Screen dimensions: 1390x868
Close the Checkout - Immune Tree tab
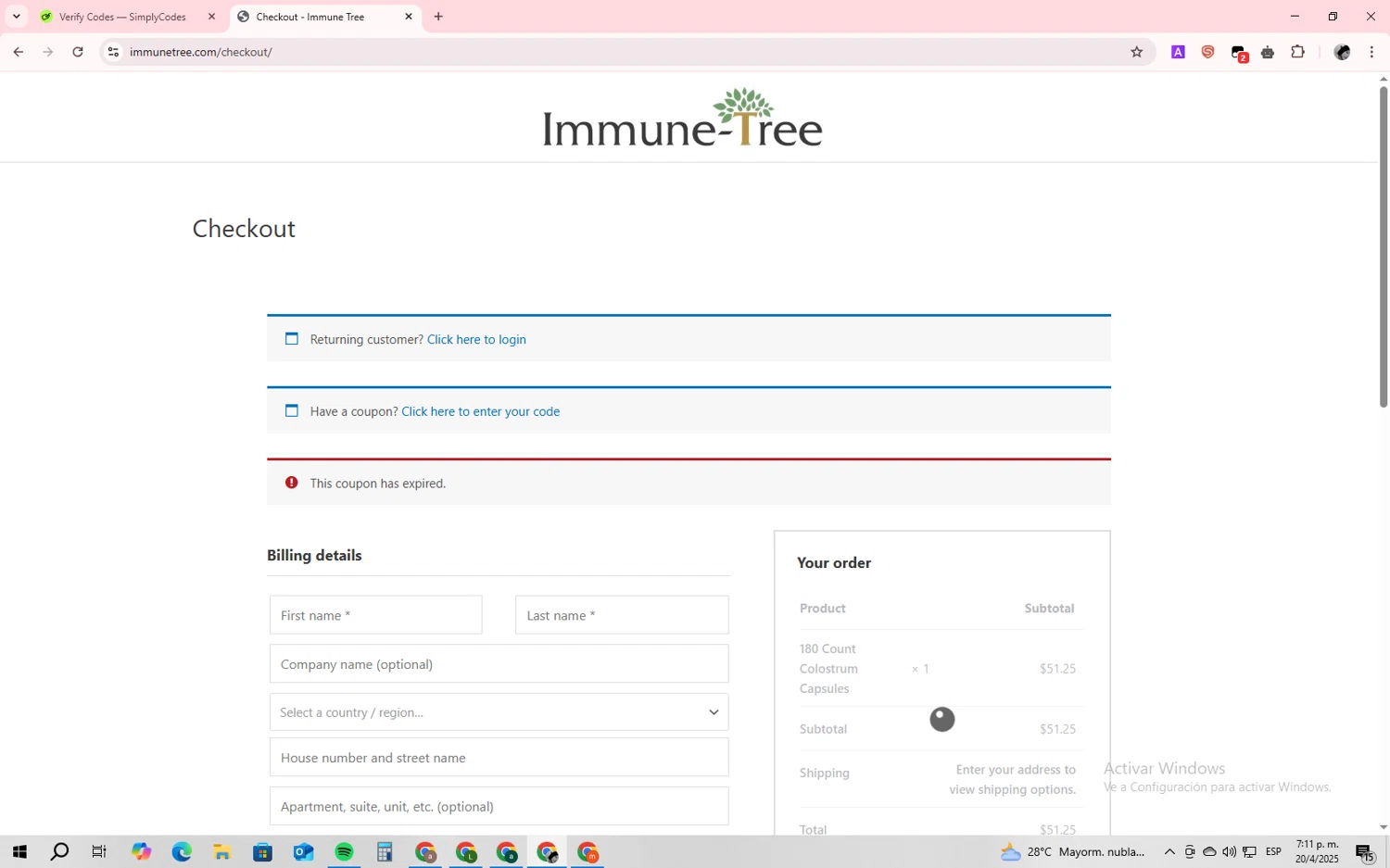pos(409,17)
